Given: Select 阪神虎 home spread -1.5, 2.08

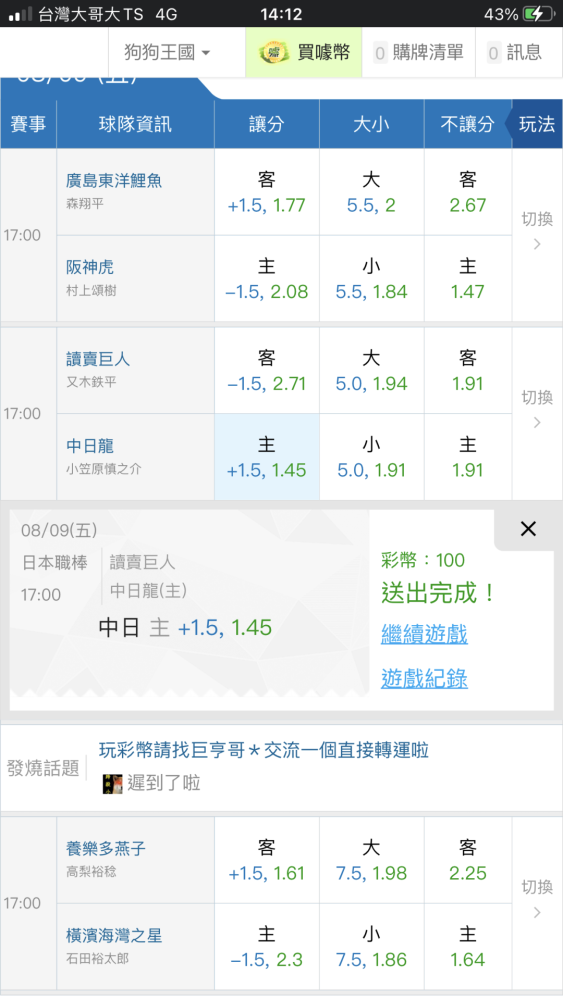Looking at the screenshot, I should tap(267, 279).
